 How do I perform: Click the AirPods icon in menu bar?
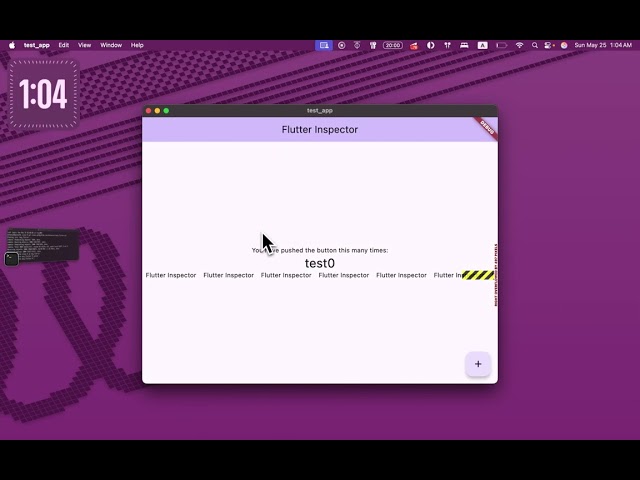[447, 45]
